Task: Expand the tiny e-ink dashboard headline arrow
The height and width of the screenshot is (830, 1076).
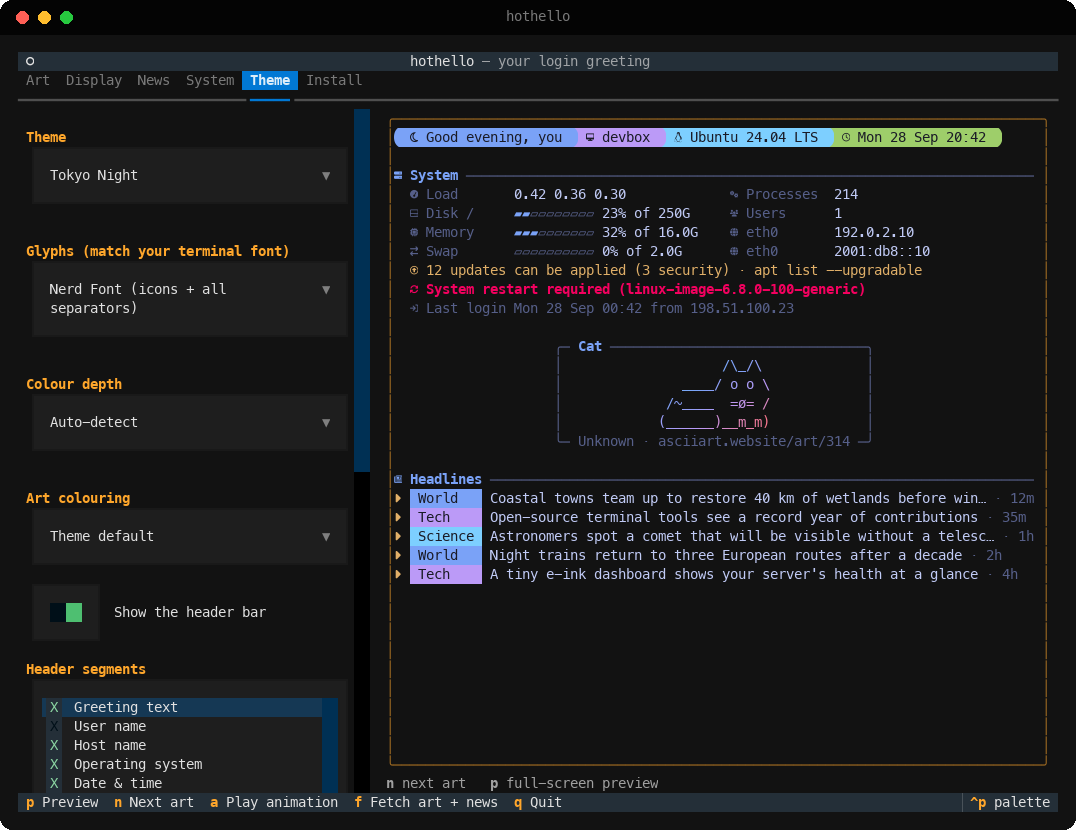Action: (398, 574)
